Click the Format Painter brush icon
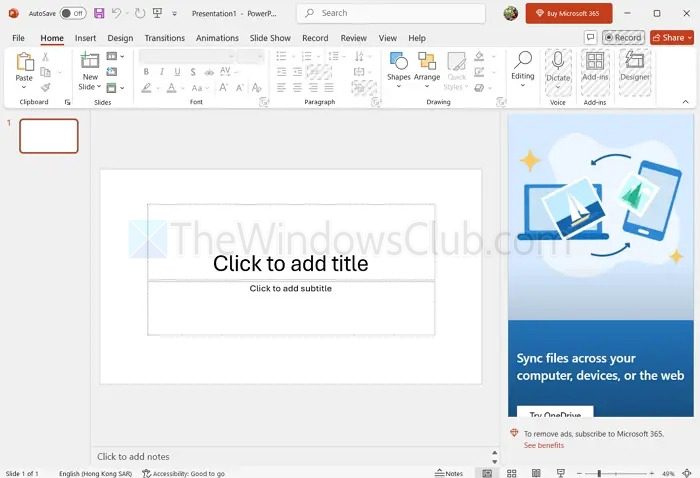The width and height of the screenshot is (700, 478). [x=45, y=87]
